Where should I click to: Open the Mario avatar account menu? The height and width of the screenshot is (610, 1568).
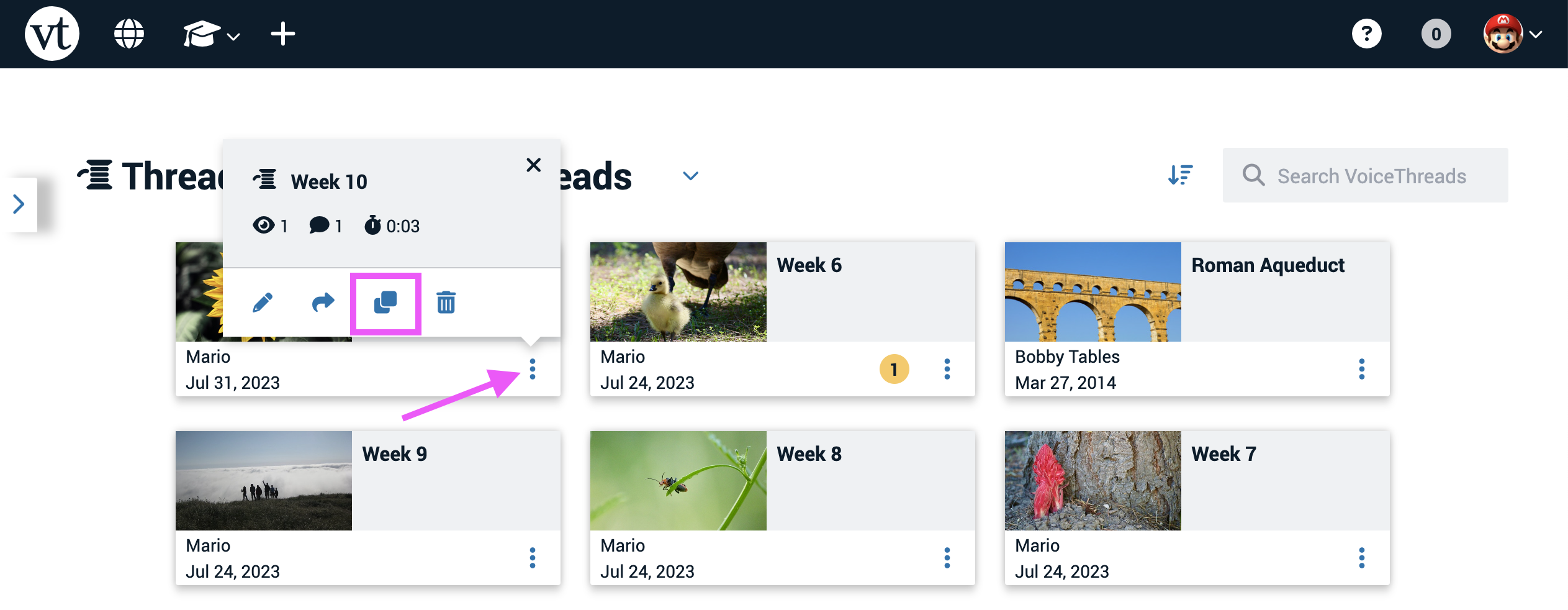[x=1512, y=34]
